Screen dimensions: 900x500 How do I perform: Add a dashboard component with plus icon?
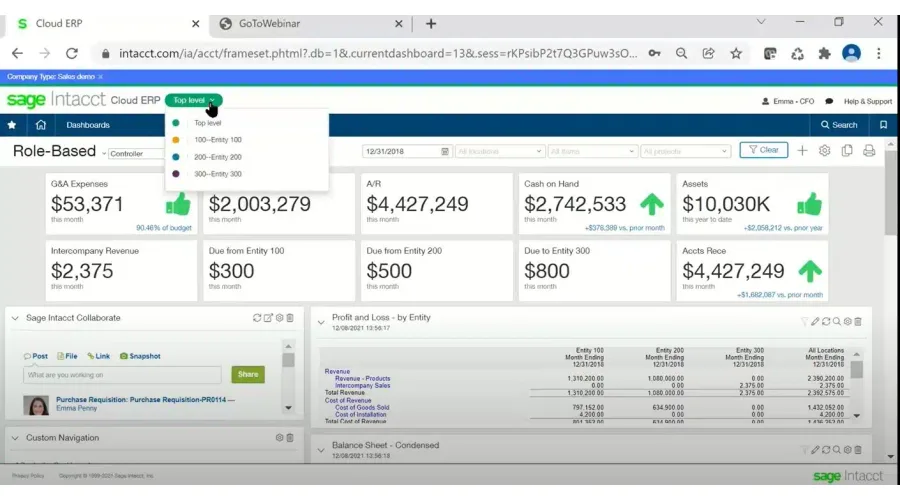coord(802,150)
